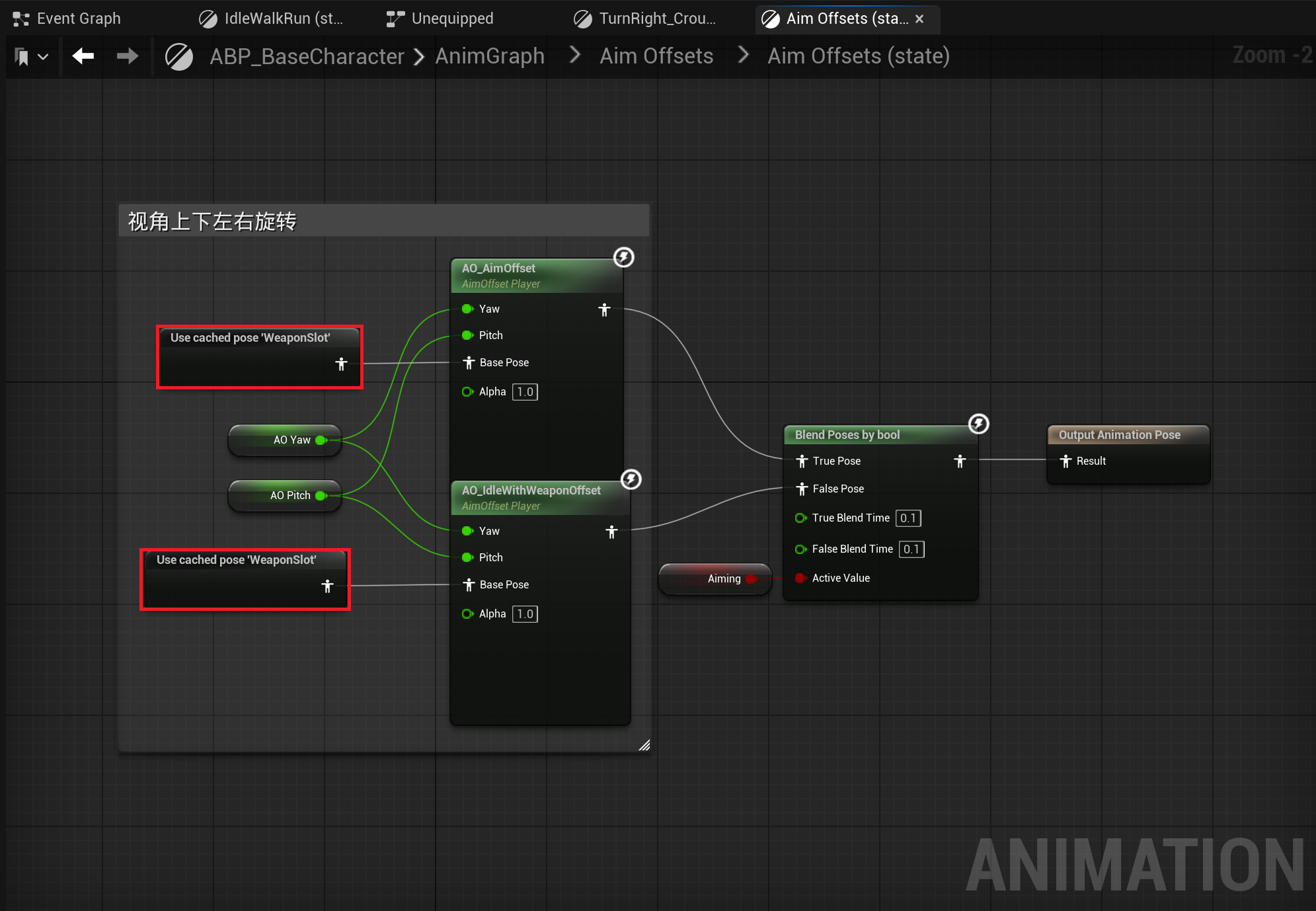The height and width of the screenshot is (911, 1316).
Task: Click the fast-path lightning icon on AO_AimOffset
Action: pyautogui.click(x=623, y=257)
